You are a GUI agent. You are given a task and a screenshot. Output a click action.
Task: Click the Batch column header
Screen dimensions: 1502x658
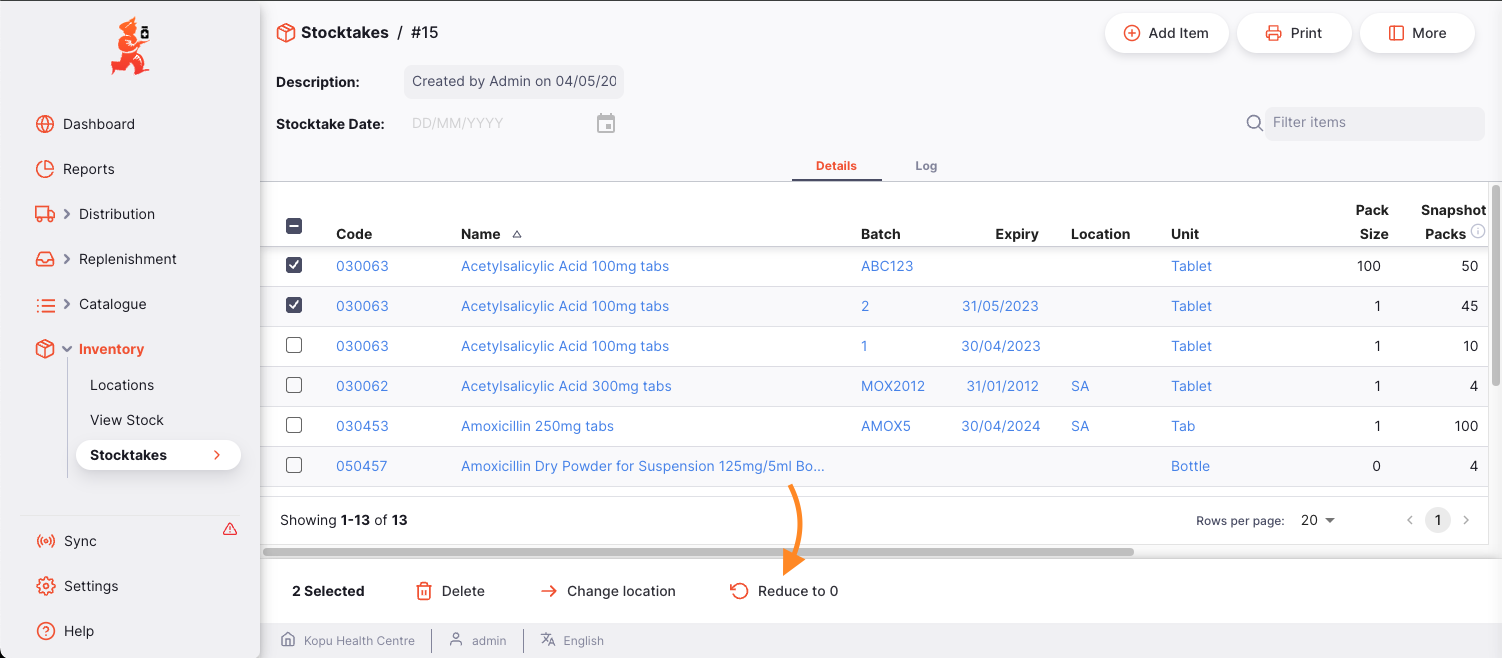click(881, 234)
